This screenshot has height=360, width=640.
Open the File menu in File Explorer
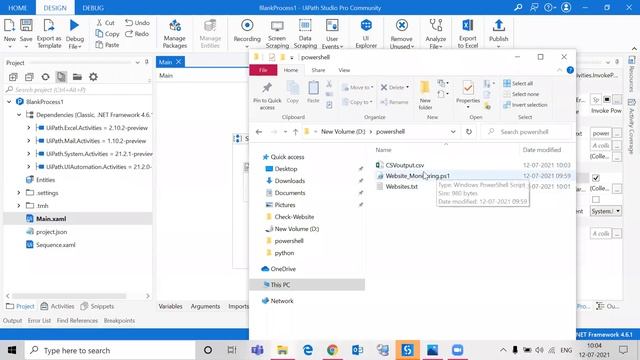pyautogui.click(x=263, y=70)
